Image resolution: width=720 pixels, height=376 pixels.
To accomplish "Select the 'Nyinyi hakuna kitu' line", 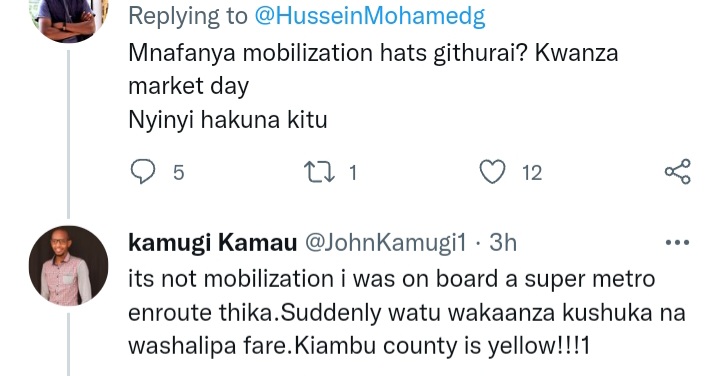I will (228, 120).
